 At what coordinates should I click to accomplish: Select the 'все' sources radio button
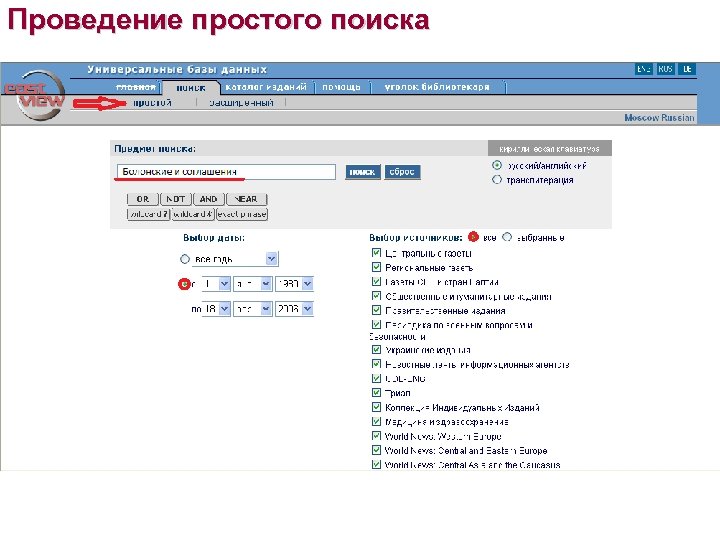(x=473, y=237)
